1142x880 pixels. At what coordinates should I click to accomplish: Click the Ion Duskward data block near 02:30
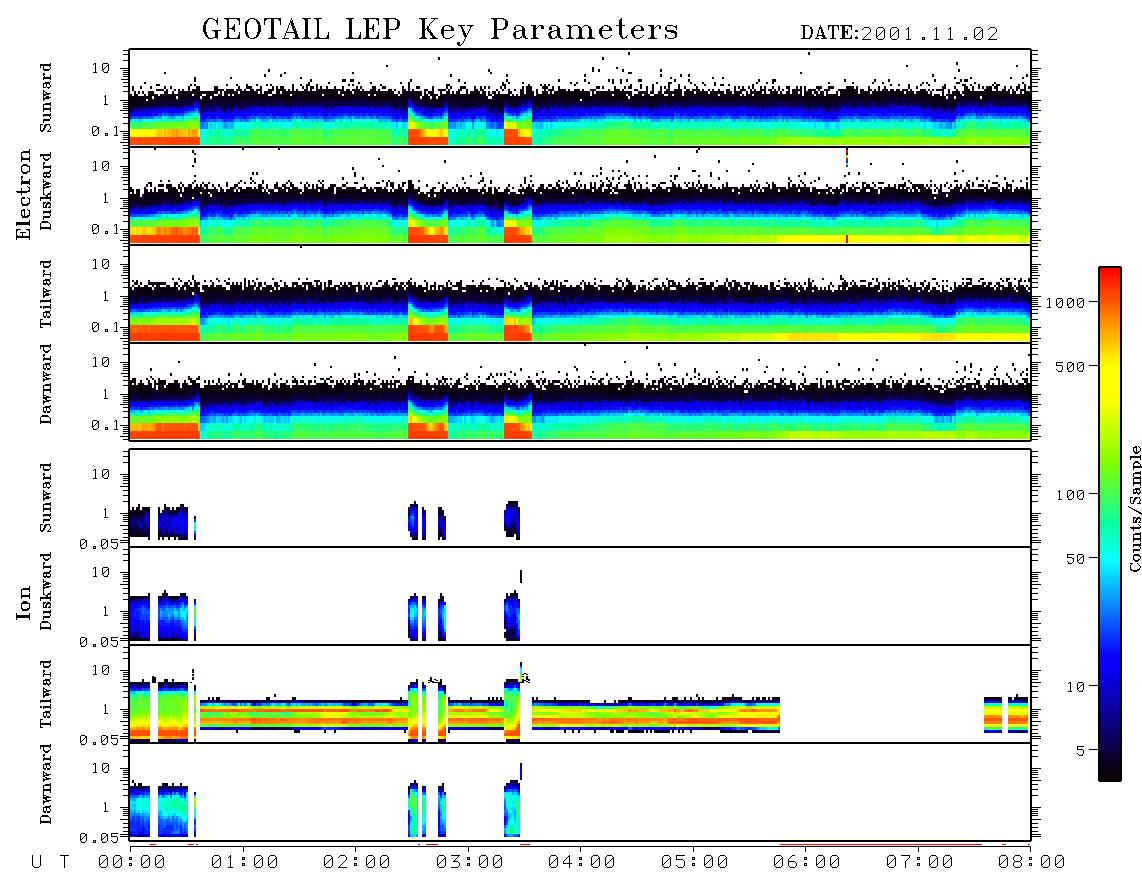click(414, 617)
